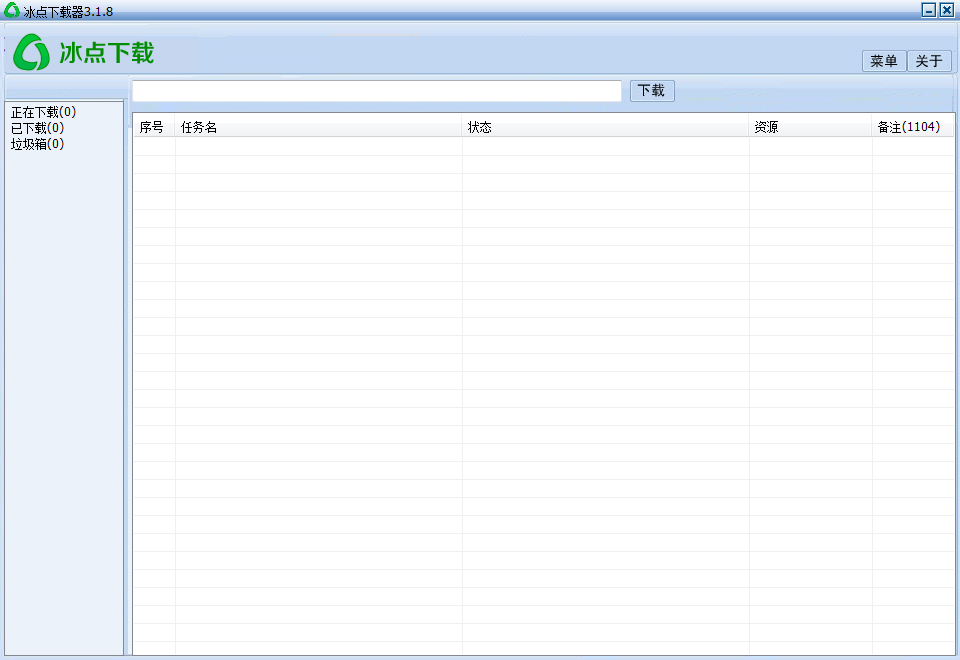Screen dimensions: 960x660
Task: Click the 冰点下载器3.1.8 title bar text
Action: pos(68,11)
